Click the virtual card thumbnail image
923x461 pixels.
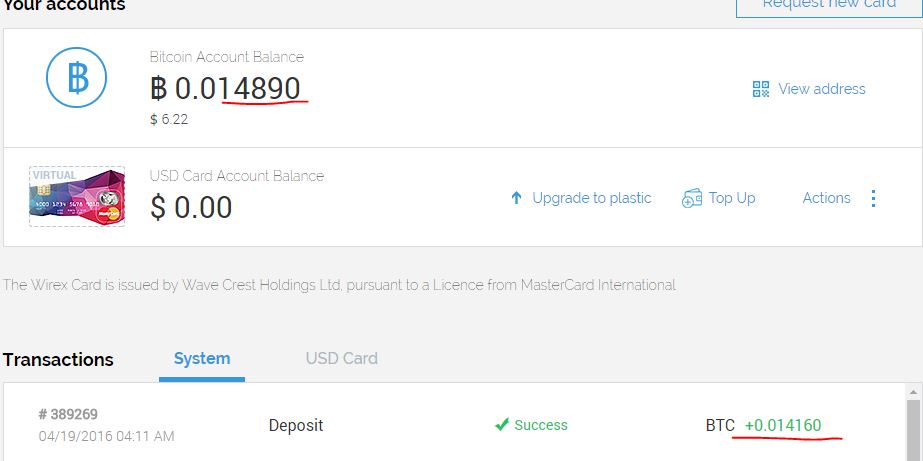[x=77, y=197]
